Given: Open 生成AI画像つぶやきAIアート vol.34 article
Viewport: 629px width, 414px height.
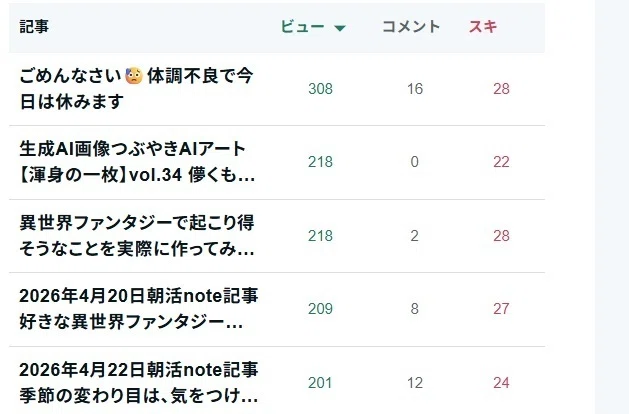Looking at the screenshot, I should (x=137, y=162).
